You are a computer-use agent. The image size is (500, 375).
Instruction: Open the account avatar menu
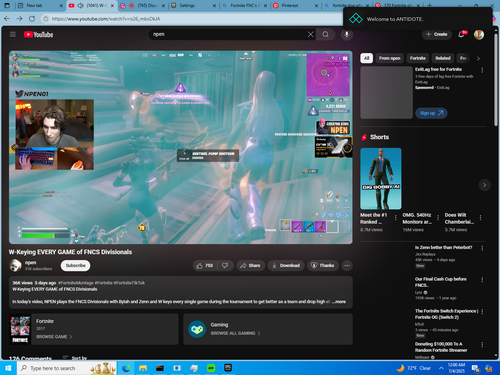coord(479,34)
